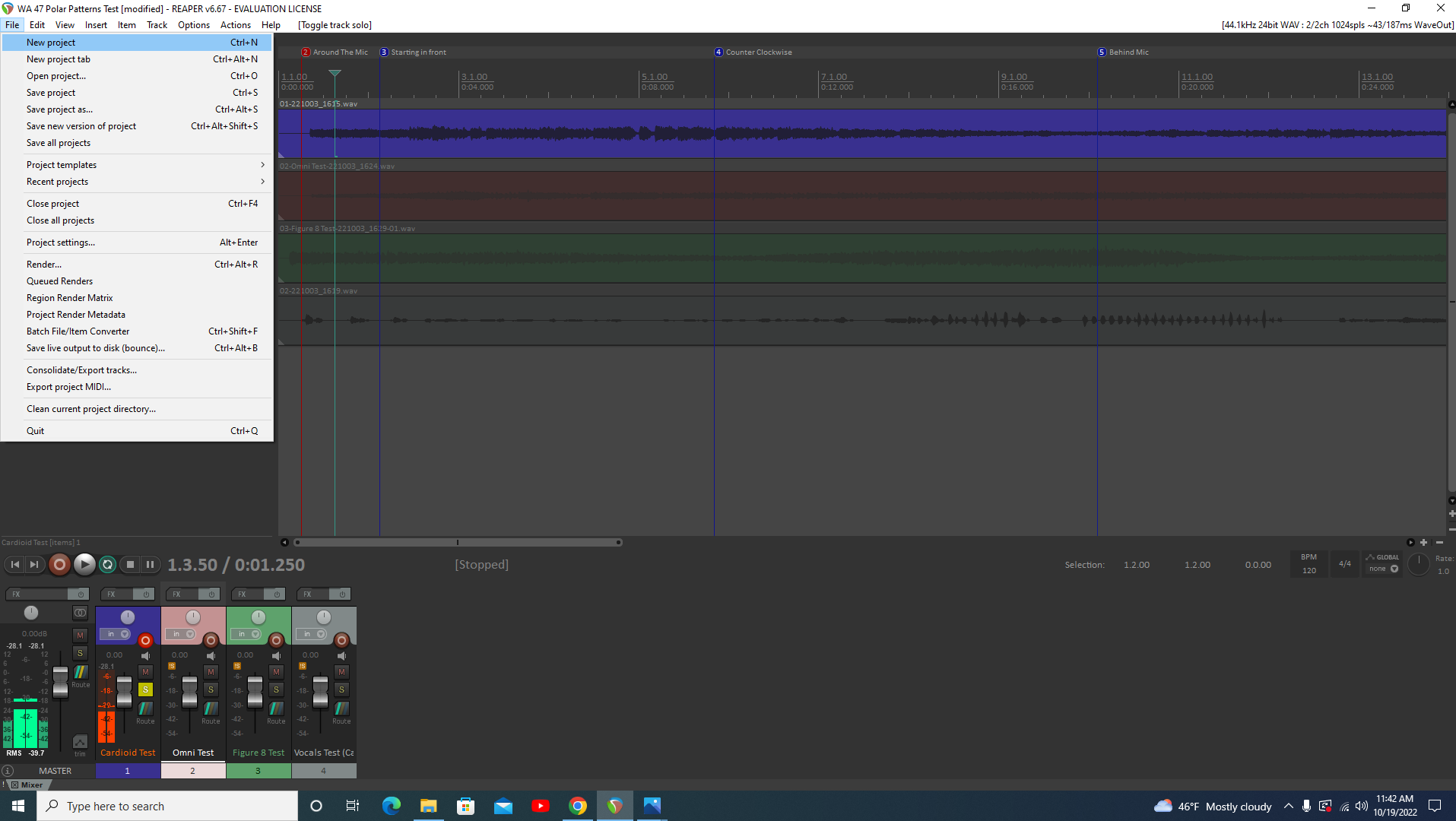This screenshot has width=1456, height=821.
Task: Mute the Cardioid Test track
Action: (x=145, y=672)
